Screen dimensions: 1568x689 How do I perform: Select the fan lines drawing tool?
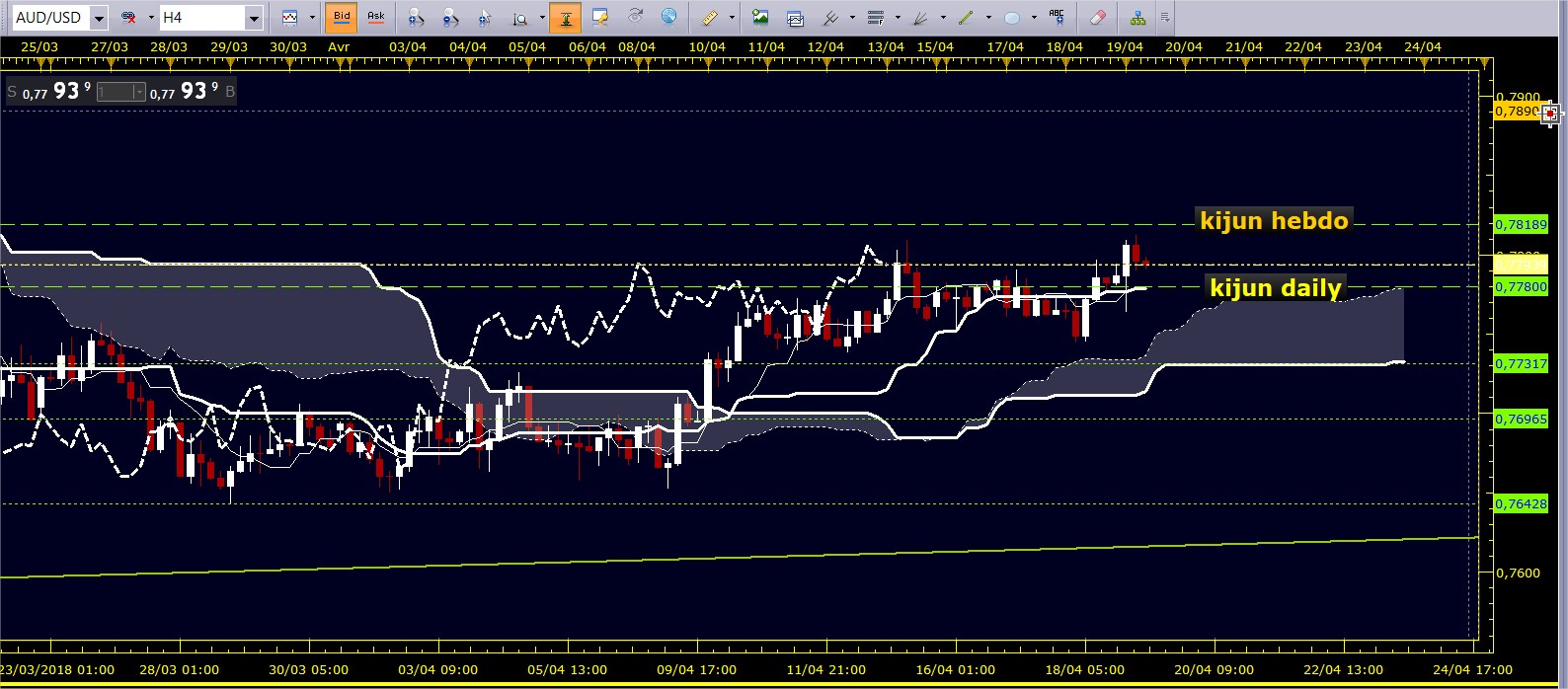coord(920,18)
